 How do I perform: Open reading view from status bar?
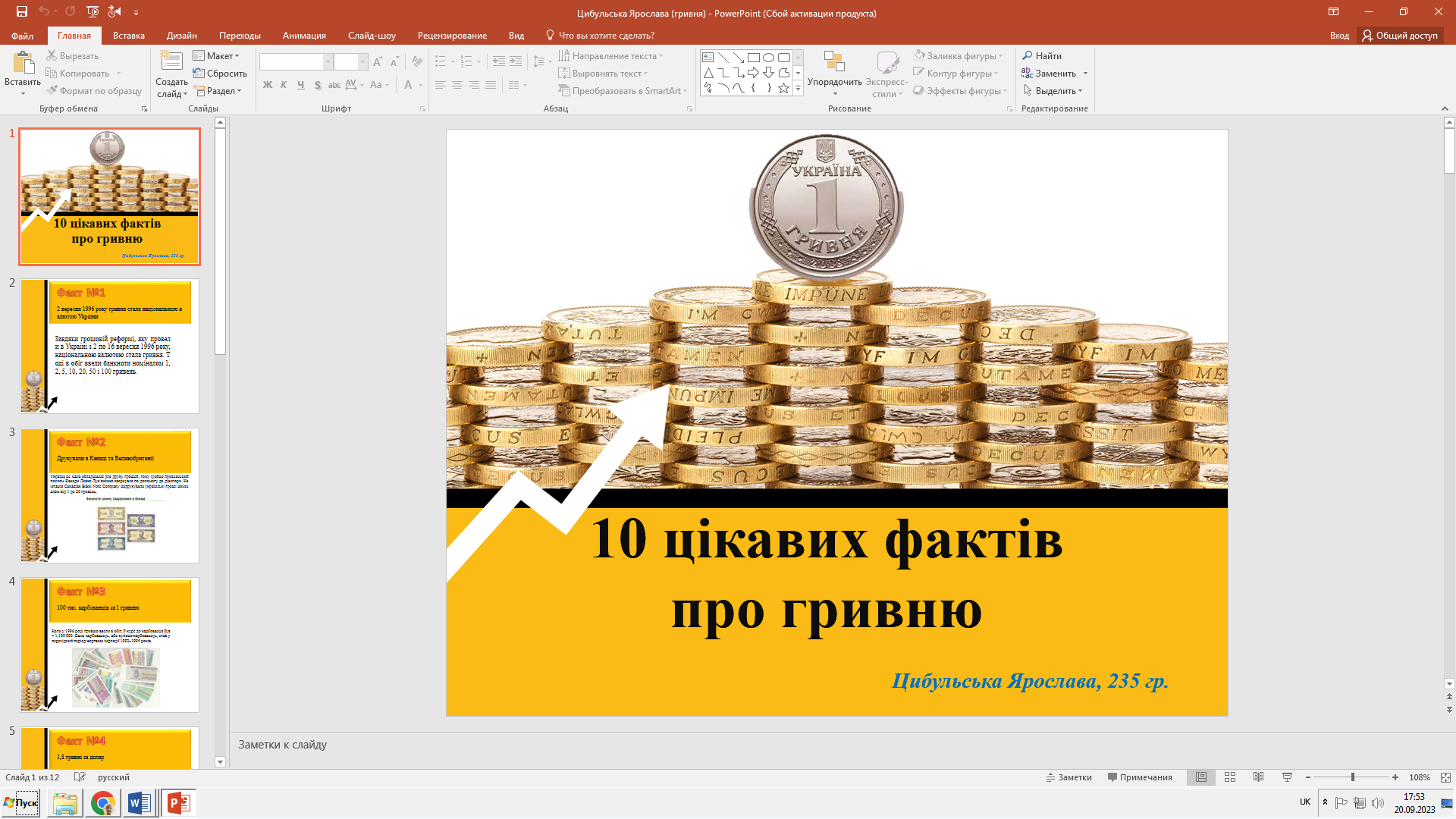(1258, 777)
